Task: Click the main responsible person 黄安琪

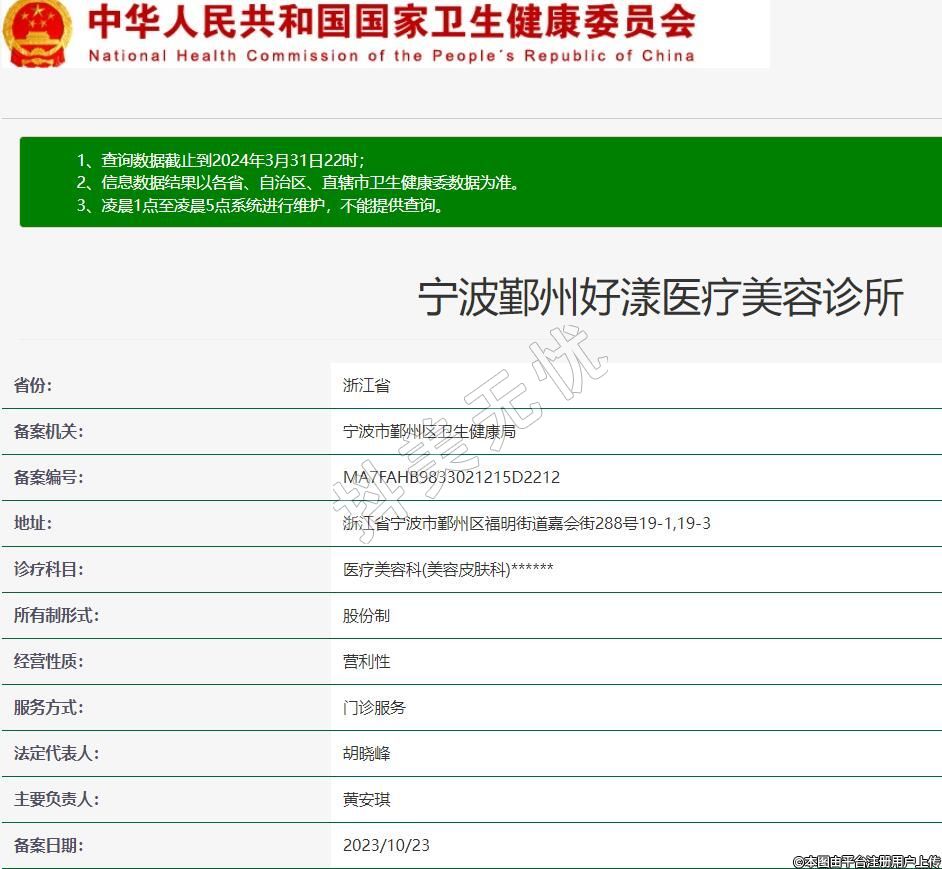Action: coord(366,800)
